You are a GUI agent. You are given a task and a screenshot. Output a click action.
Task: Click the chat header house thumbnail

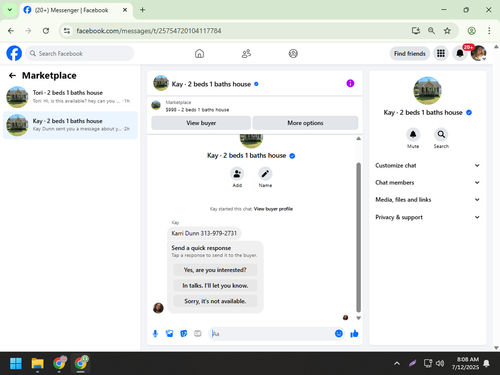[x=161, y=83]
